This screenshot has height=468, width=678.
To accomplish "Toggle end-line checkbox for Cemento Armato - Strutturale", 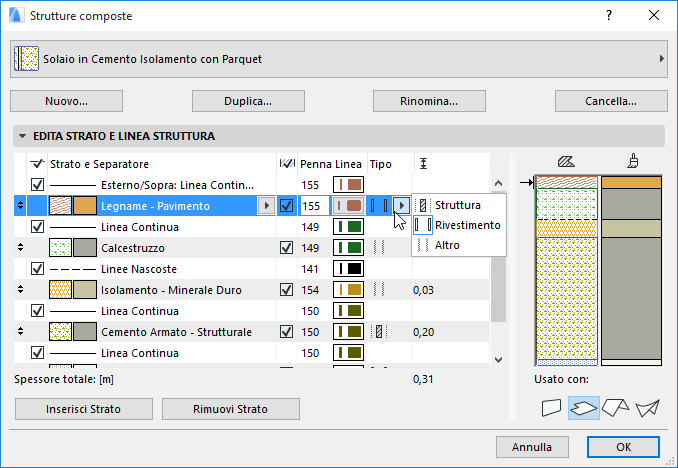I will (286, 331).
